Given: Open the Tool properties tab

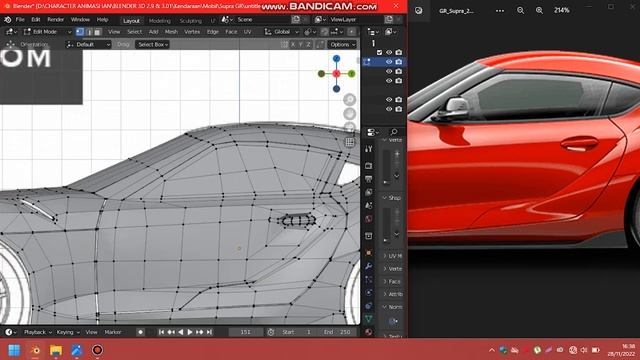Looking at the screenshot, I should tap(369, 149).
